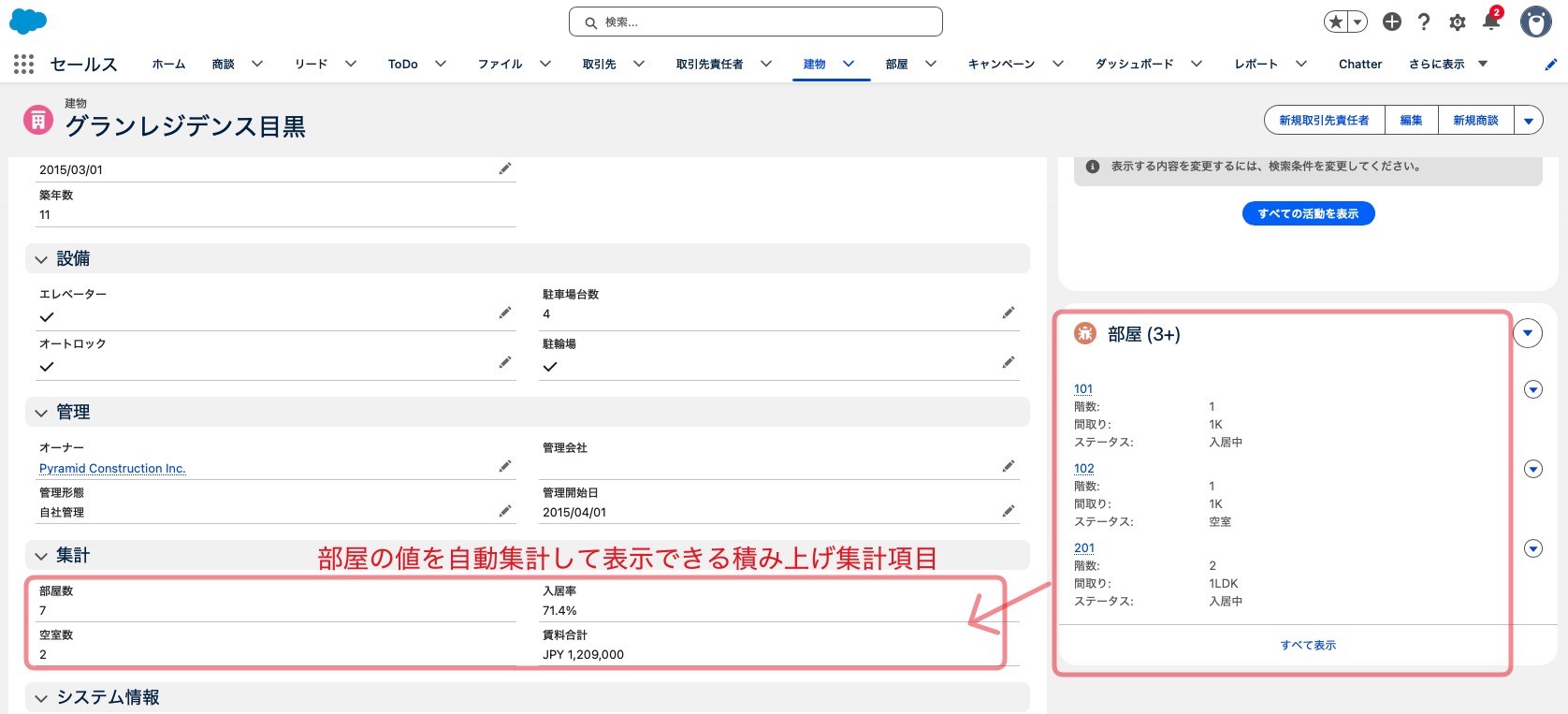Open room 201 record link
The image size is (1568, 714).
coord(1084,548)
